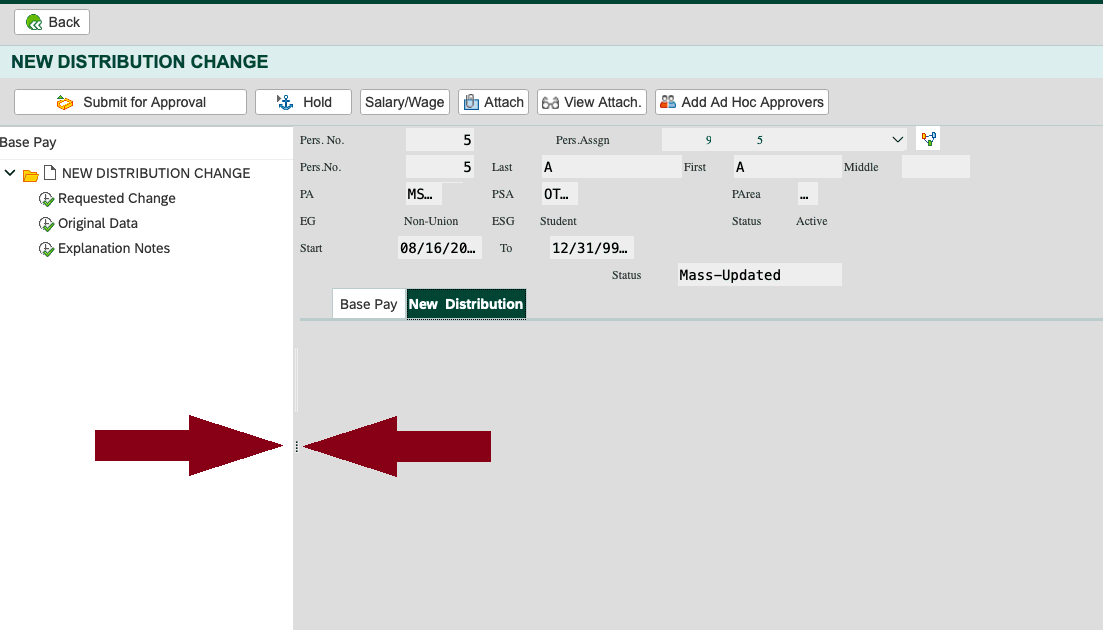The height and width of the screenshot is (630, 1103).
Task: Click the Last name input field
Action: pyautogui.click(x=610, y=167)
